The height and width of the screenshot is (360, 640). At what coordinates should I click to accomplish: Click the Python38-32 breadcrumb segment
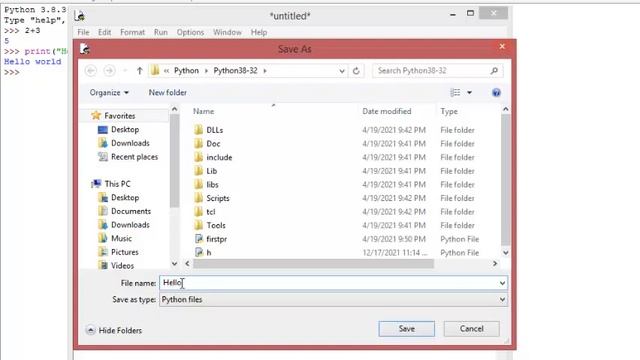236,71
